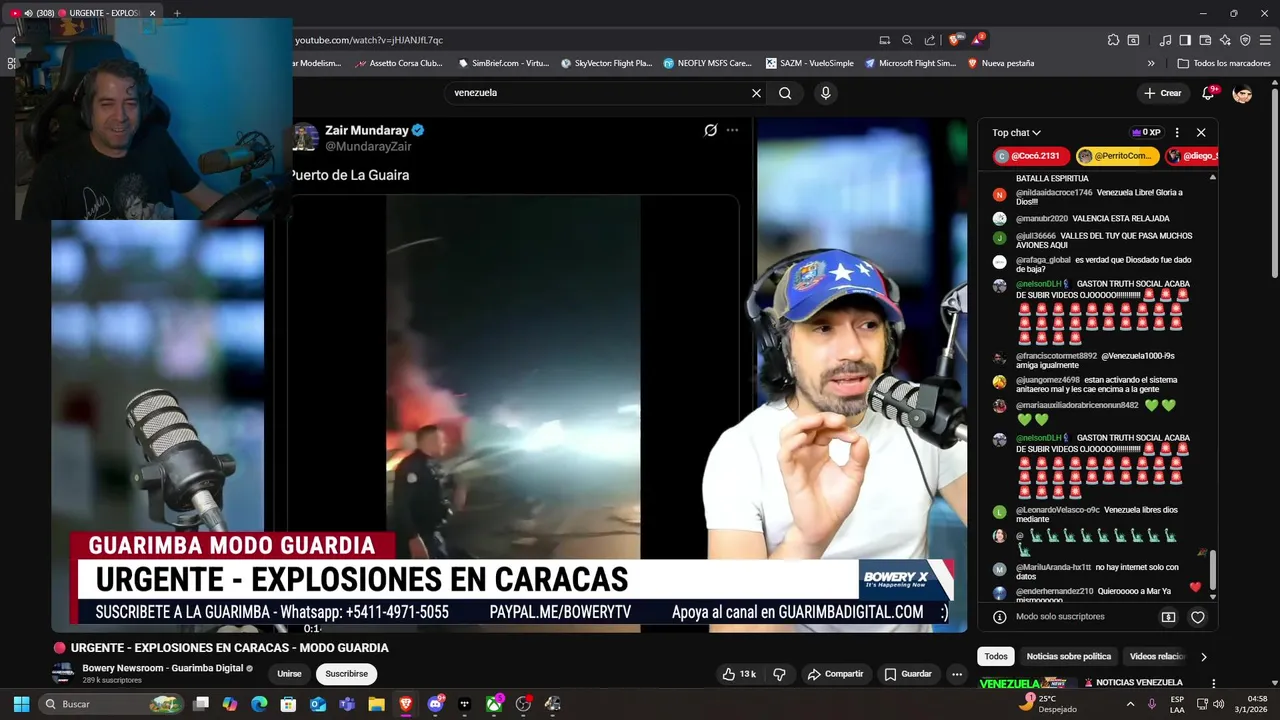Click the subscribers-only mode info icon
The height and width of the screenshot is (720, 1280).
coord(999,617)
